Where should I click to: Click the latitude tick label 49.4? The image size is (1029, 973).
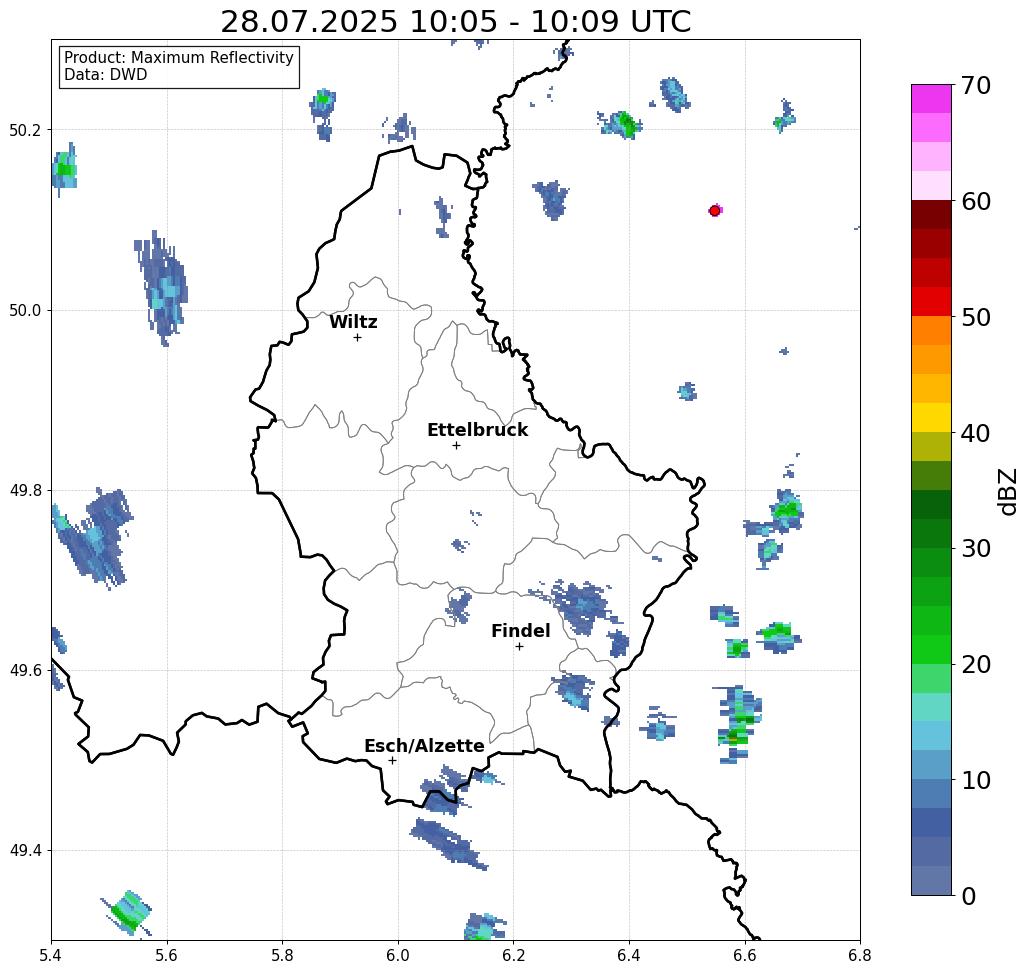[25, 851]
